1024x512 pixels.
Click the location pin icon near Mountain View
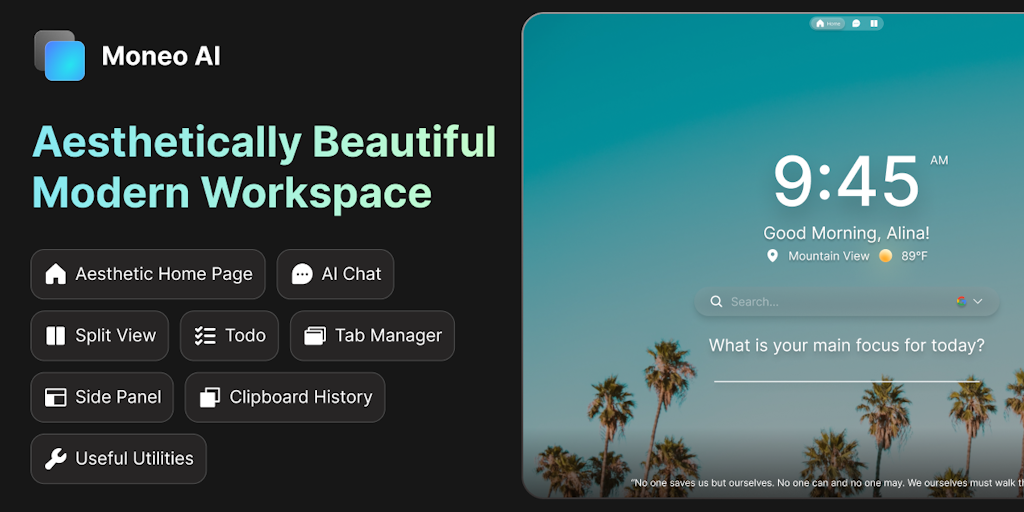(x=773, y=256)
